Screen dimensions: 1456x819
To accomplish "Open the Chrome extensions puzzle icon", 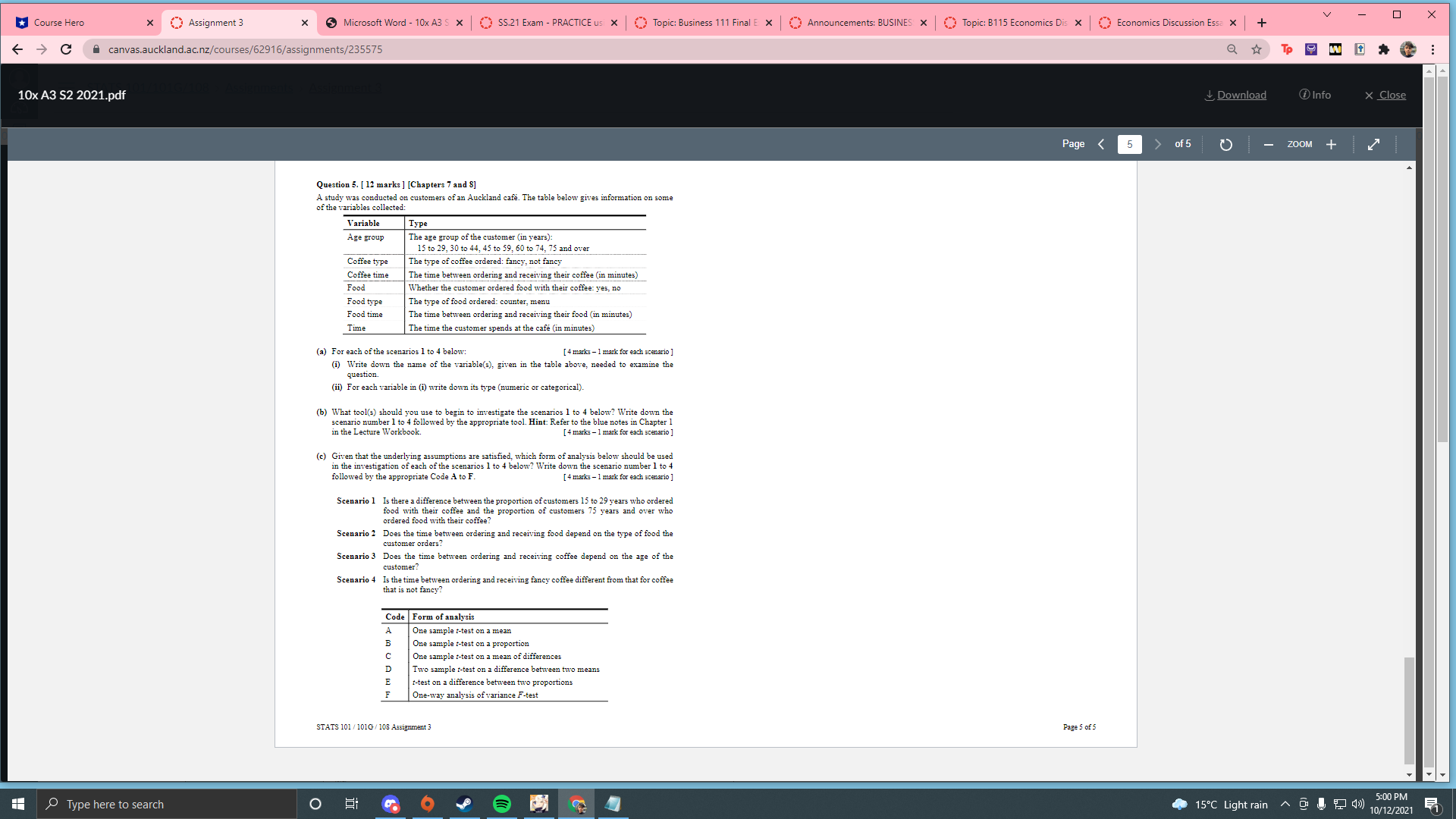I will tap(1384, 49).
